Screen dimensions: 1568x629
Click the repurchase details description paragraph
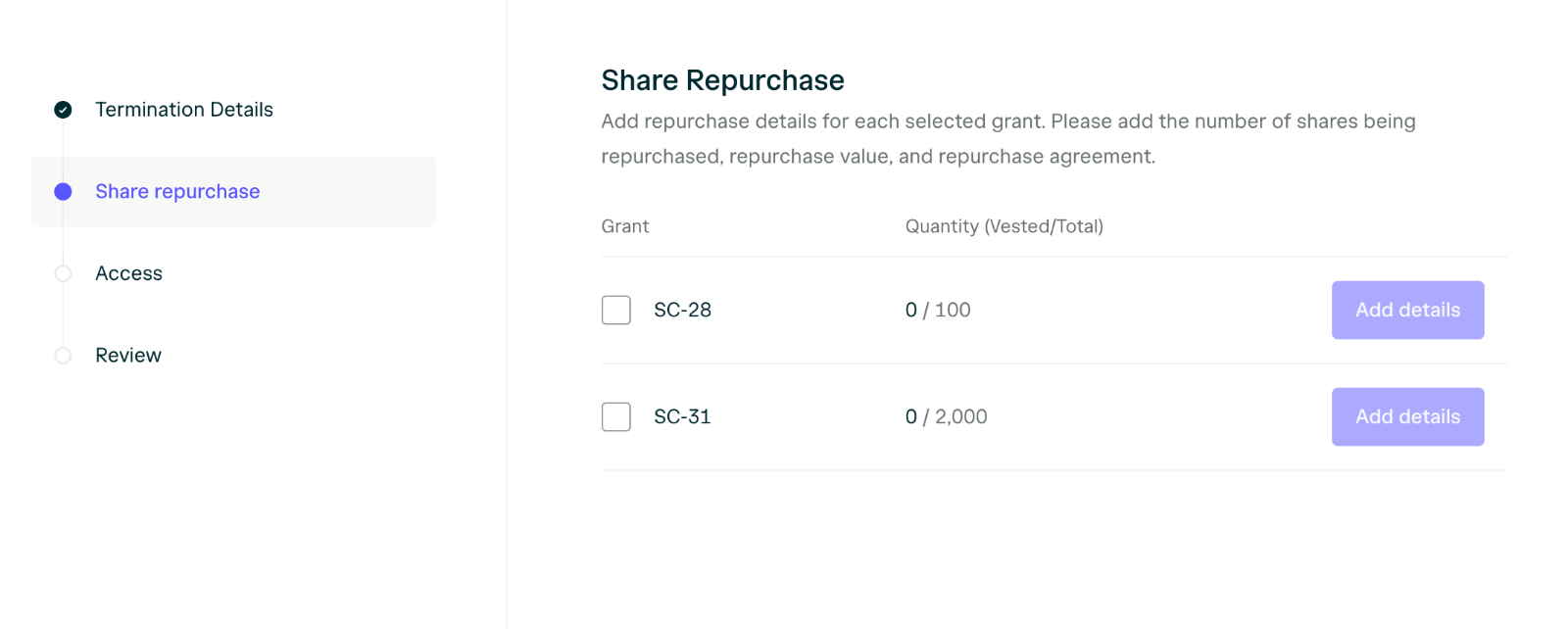[1008, 139]
